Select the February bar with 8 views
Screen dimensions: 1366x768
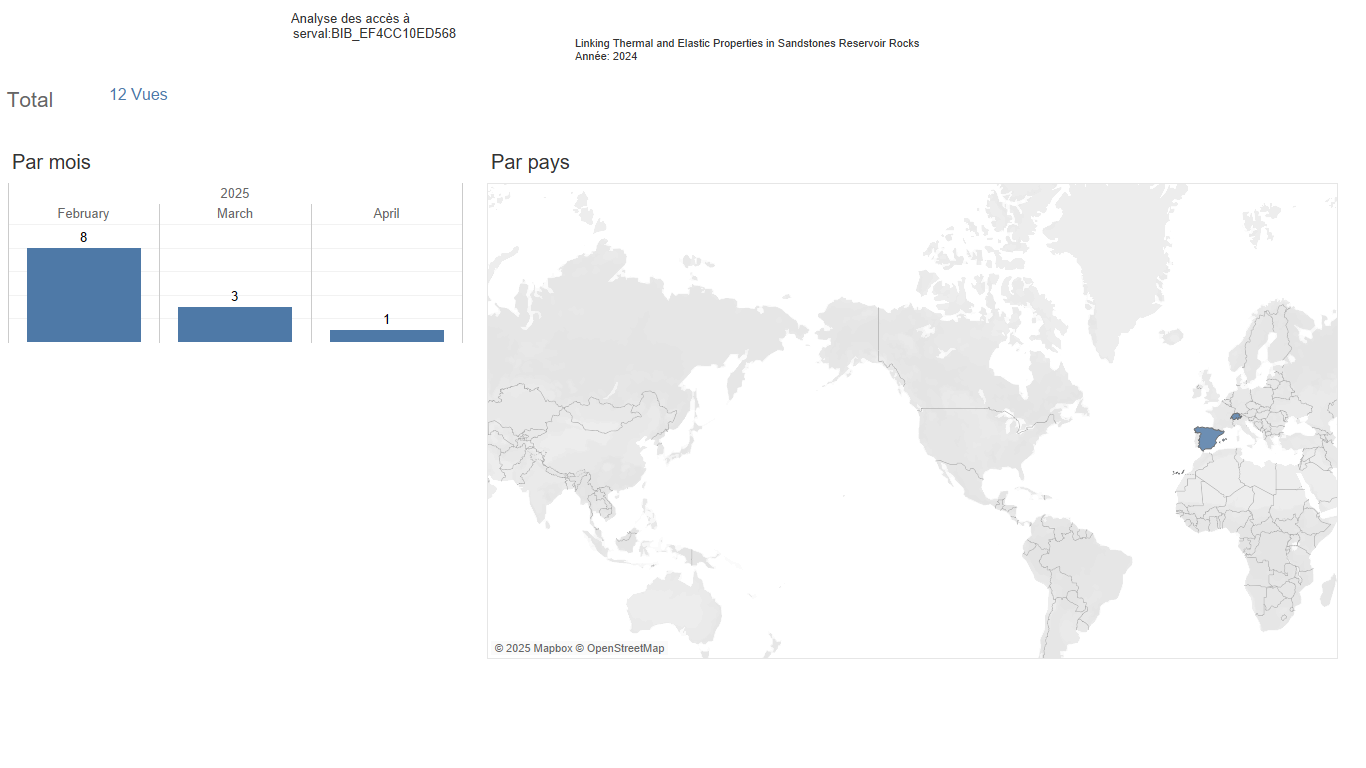coord(84,295)
